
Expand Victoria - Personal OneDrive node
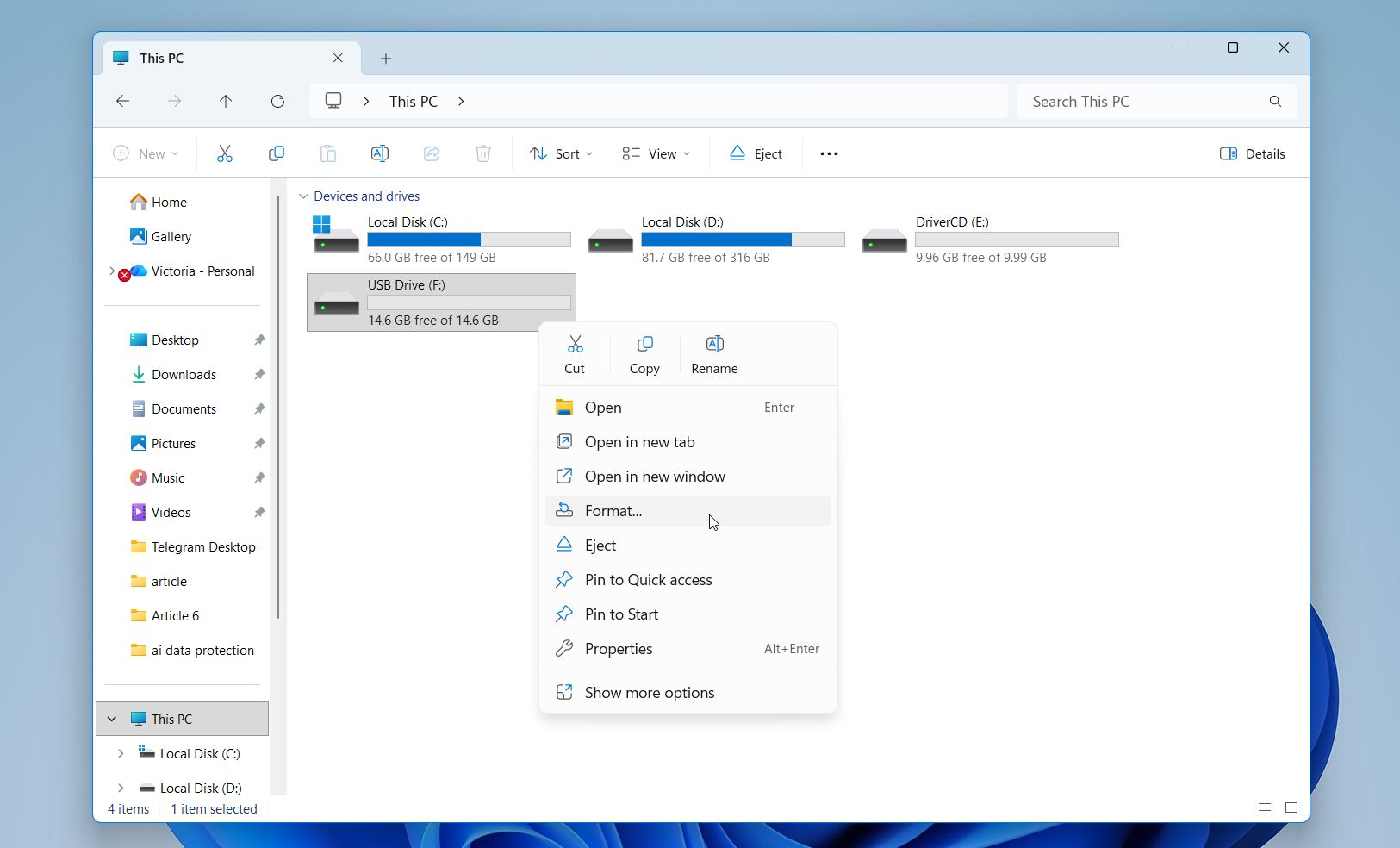coord(112,271)
